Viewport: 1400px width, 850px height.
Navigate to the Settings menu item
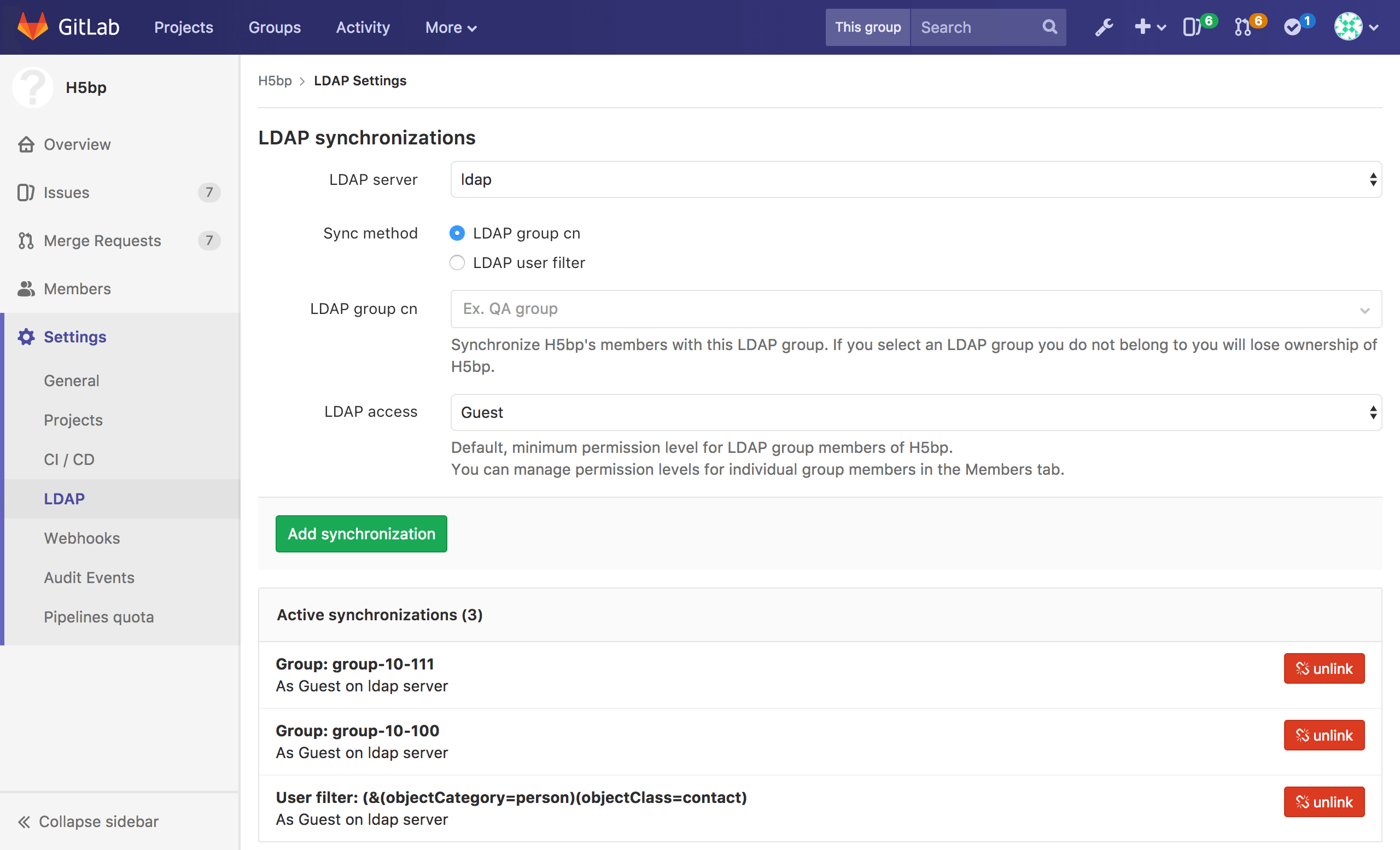point(74,336)
